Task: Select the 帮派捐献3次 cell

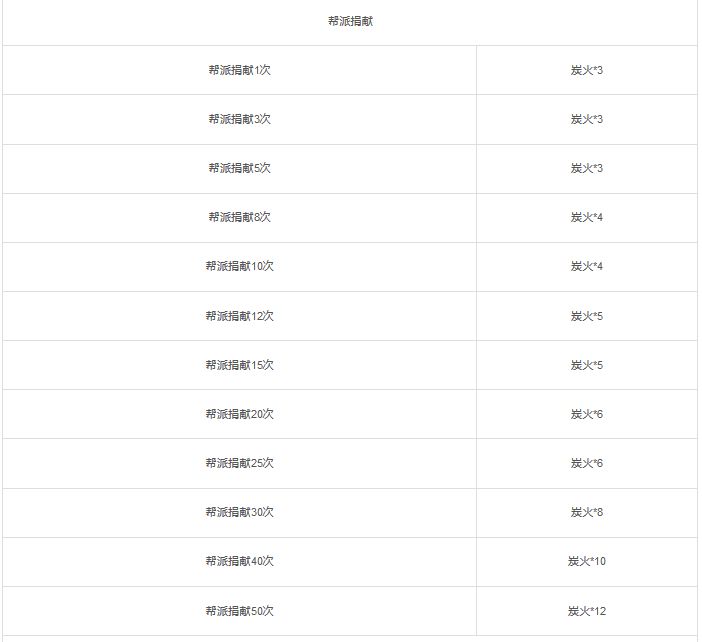Action: point(240,119)
